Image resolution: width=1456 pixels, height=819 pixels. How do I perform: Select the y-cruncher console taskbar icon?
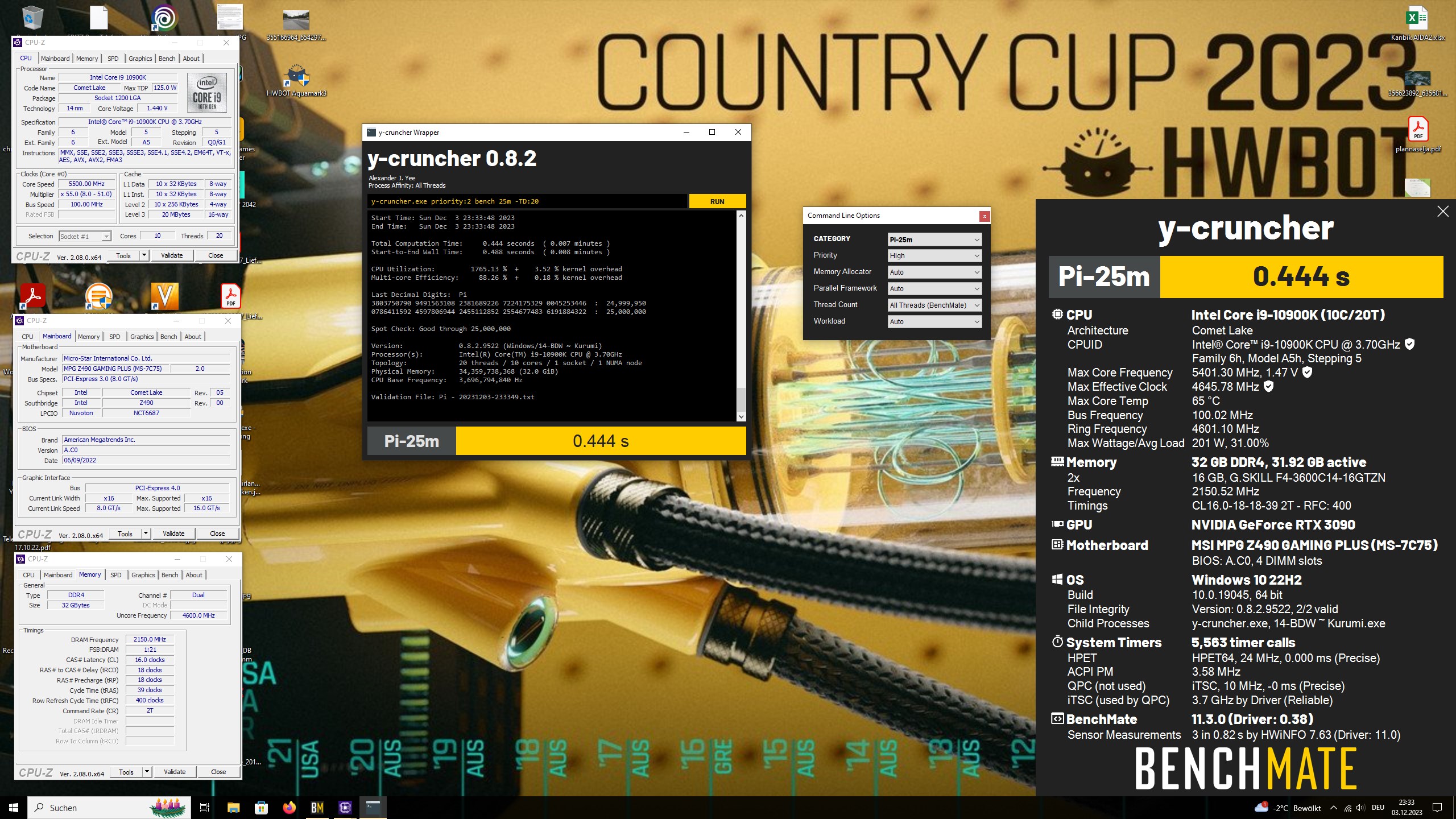[x=373, y=808]
